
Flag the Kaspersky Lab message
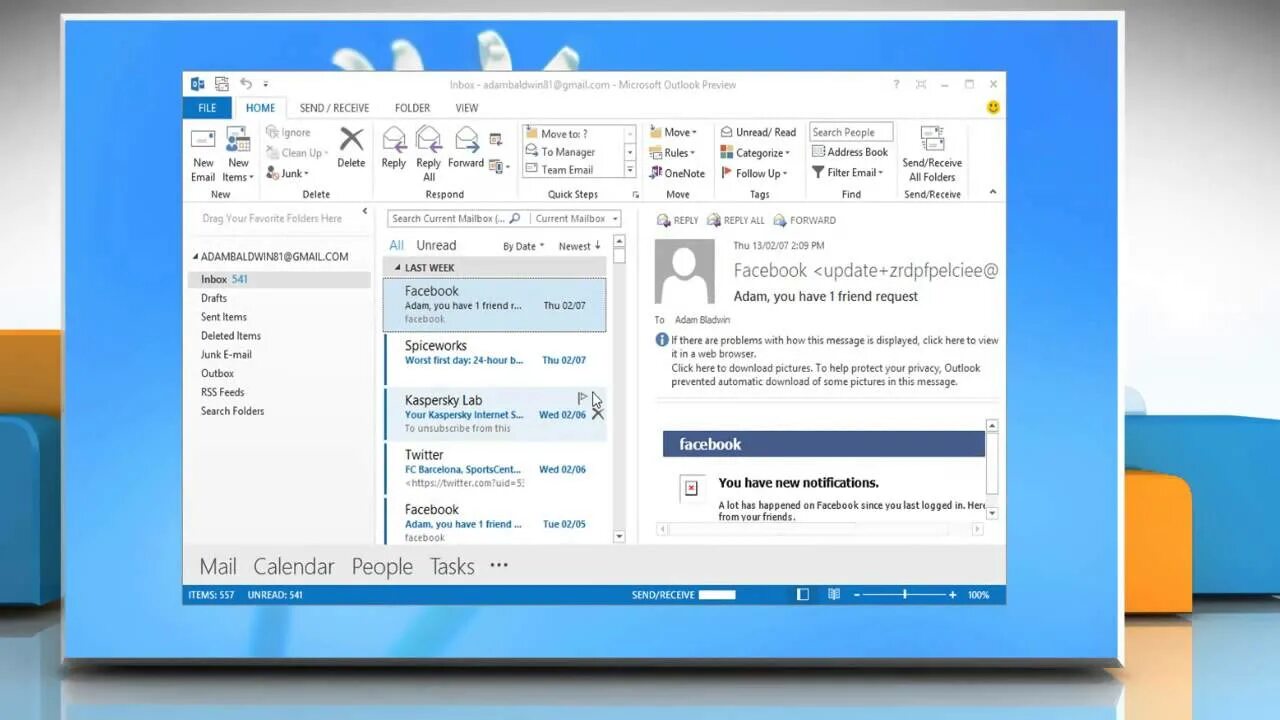[x=583, y=398]
